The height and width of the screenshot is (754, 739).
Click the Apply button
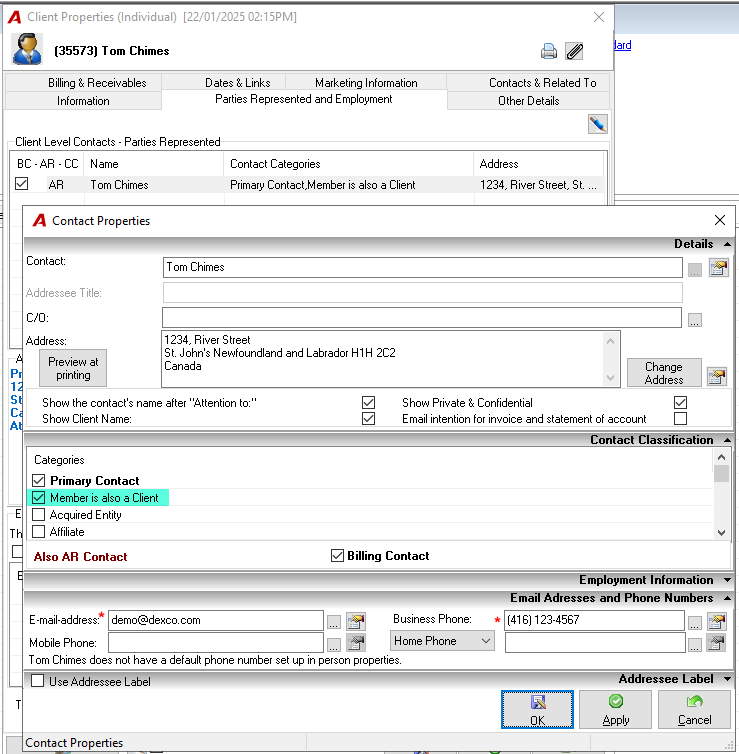[x=615, y=709]
